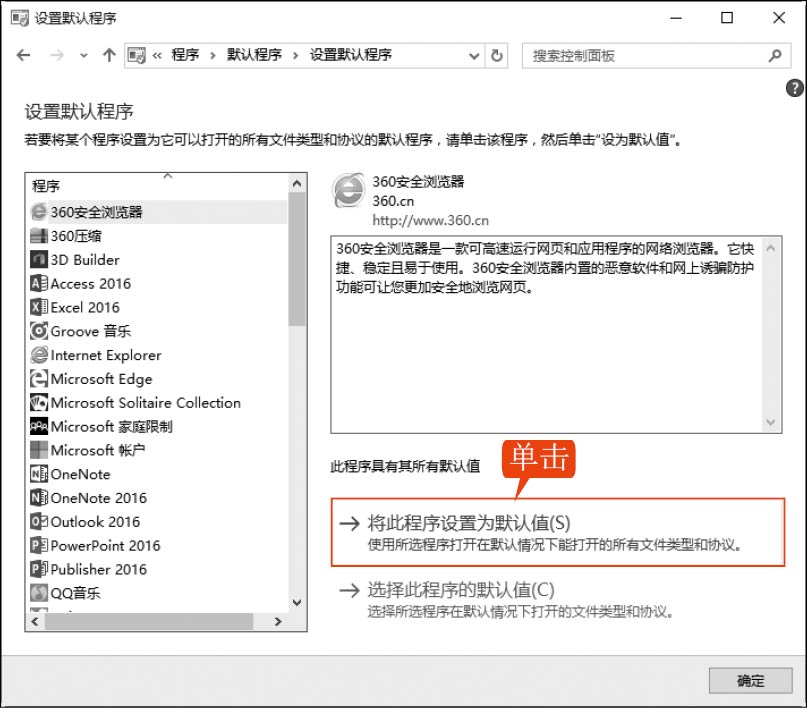807x708 pixels.
Task: Select 设置默认程序 in the breadcrumb path
Action: click(x=350, y=55)
